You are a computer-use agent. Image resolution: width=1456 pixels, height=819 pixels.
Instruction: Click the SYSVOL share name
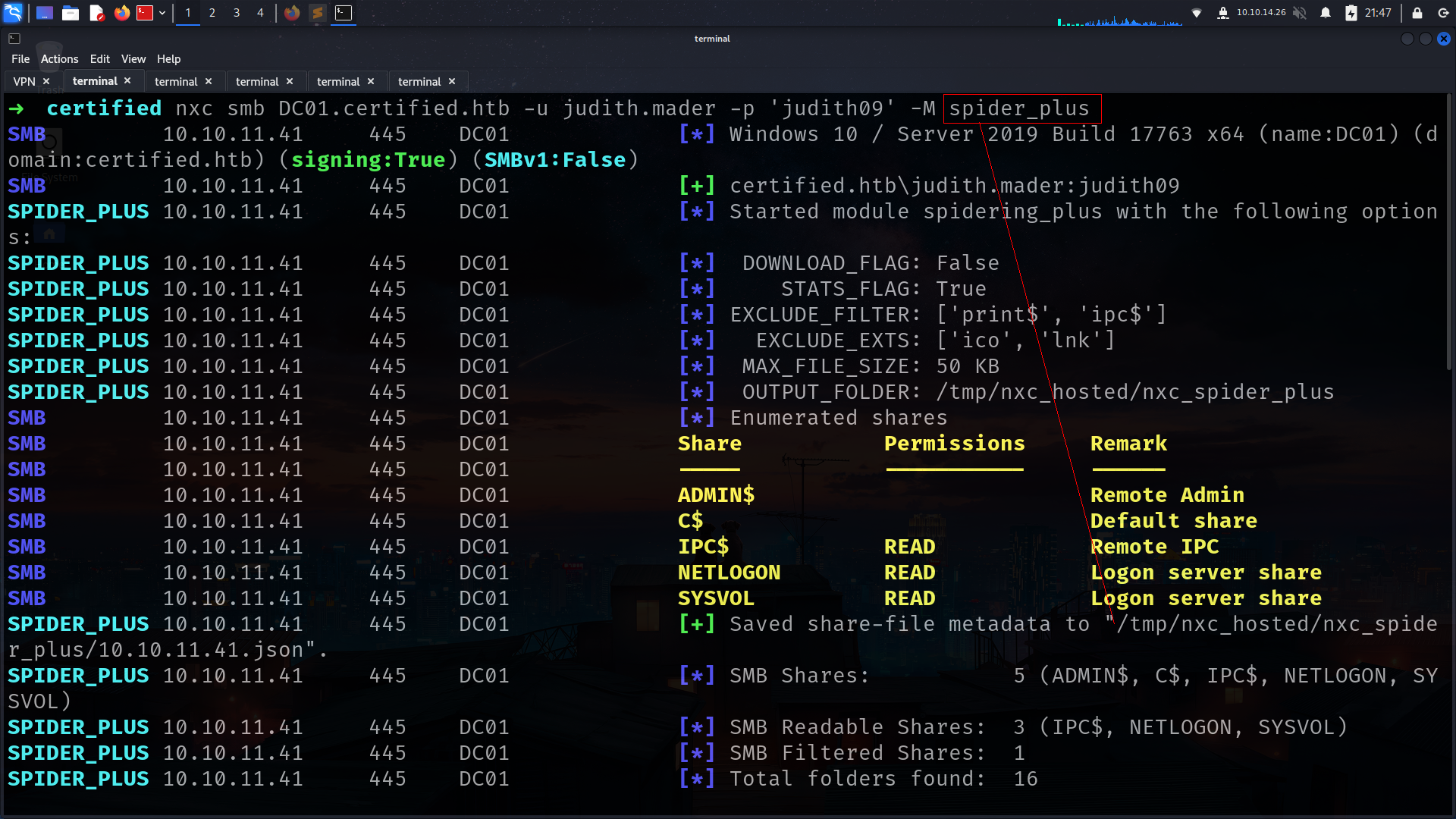[x=717, y=598]
